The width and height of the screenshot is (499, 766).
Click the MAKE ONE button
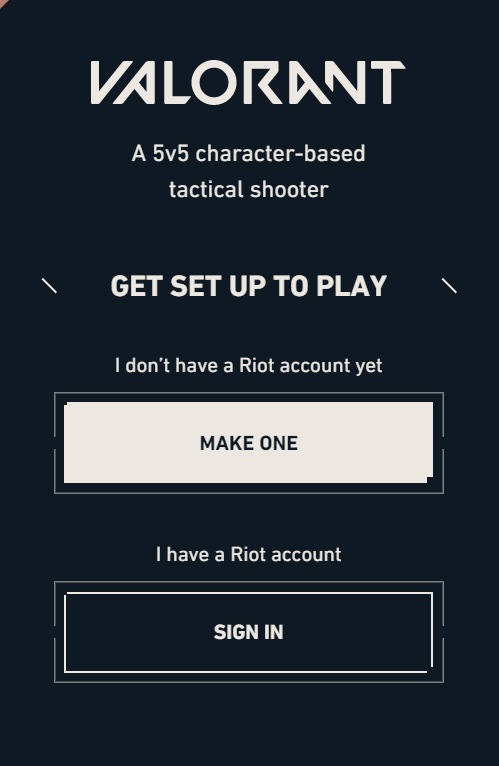[x=248, y=443]
